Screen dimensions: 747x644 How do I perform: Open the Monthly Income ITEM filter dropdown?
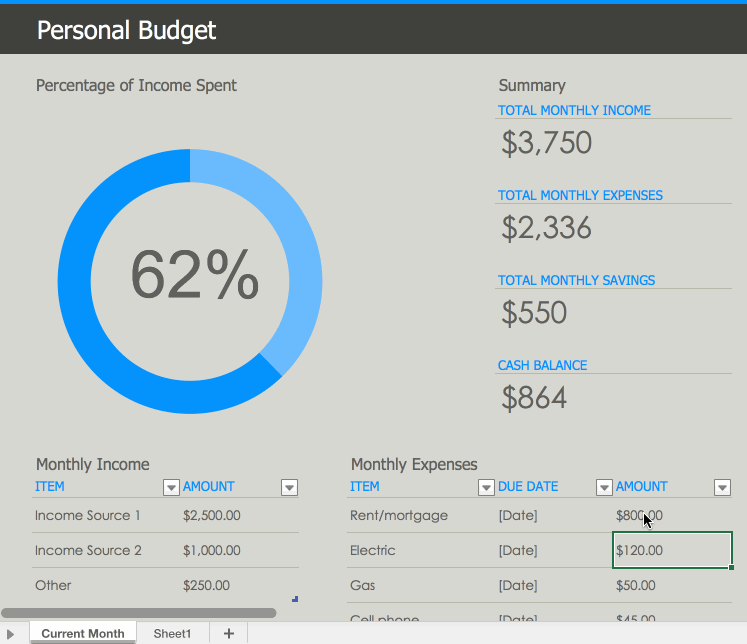tap(171, 487)
